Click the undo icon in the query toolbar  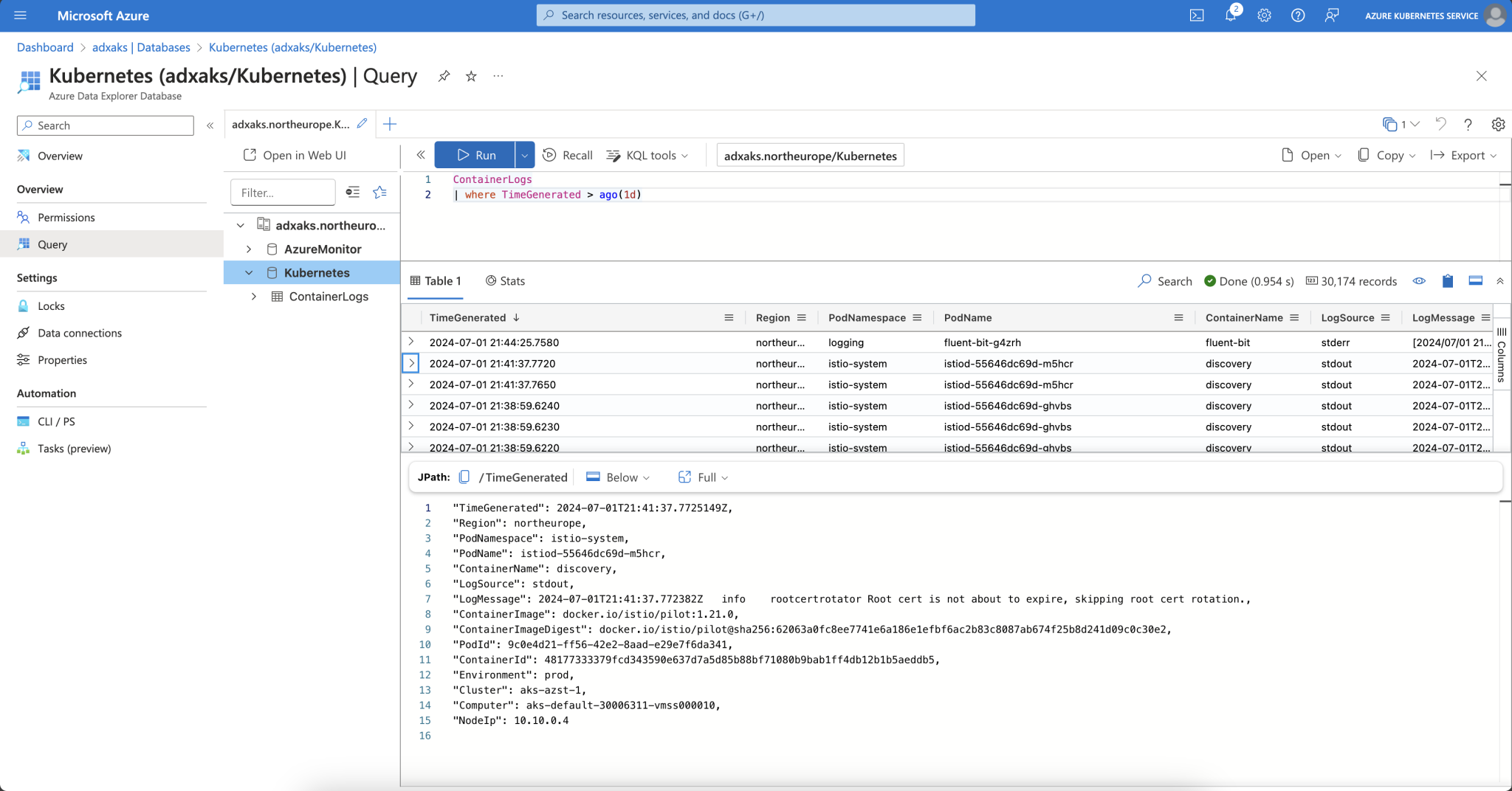1440,125
